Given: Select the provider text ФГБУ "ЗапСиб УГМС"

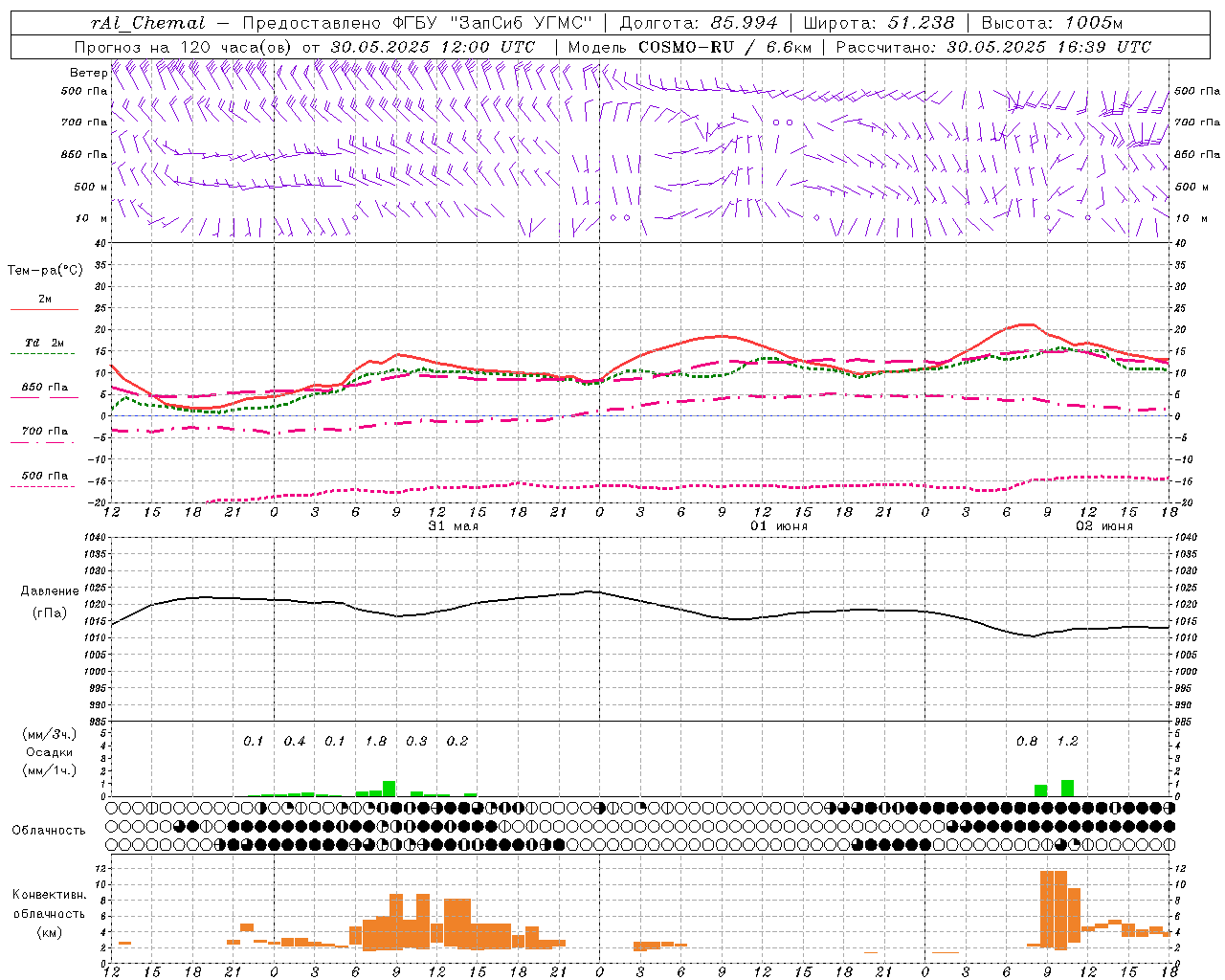Looking at the screenshot, I should 493,23.
